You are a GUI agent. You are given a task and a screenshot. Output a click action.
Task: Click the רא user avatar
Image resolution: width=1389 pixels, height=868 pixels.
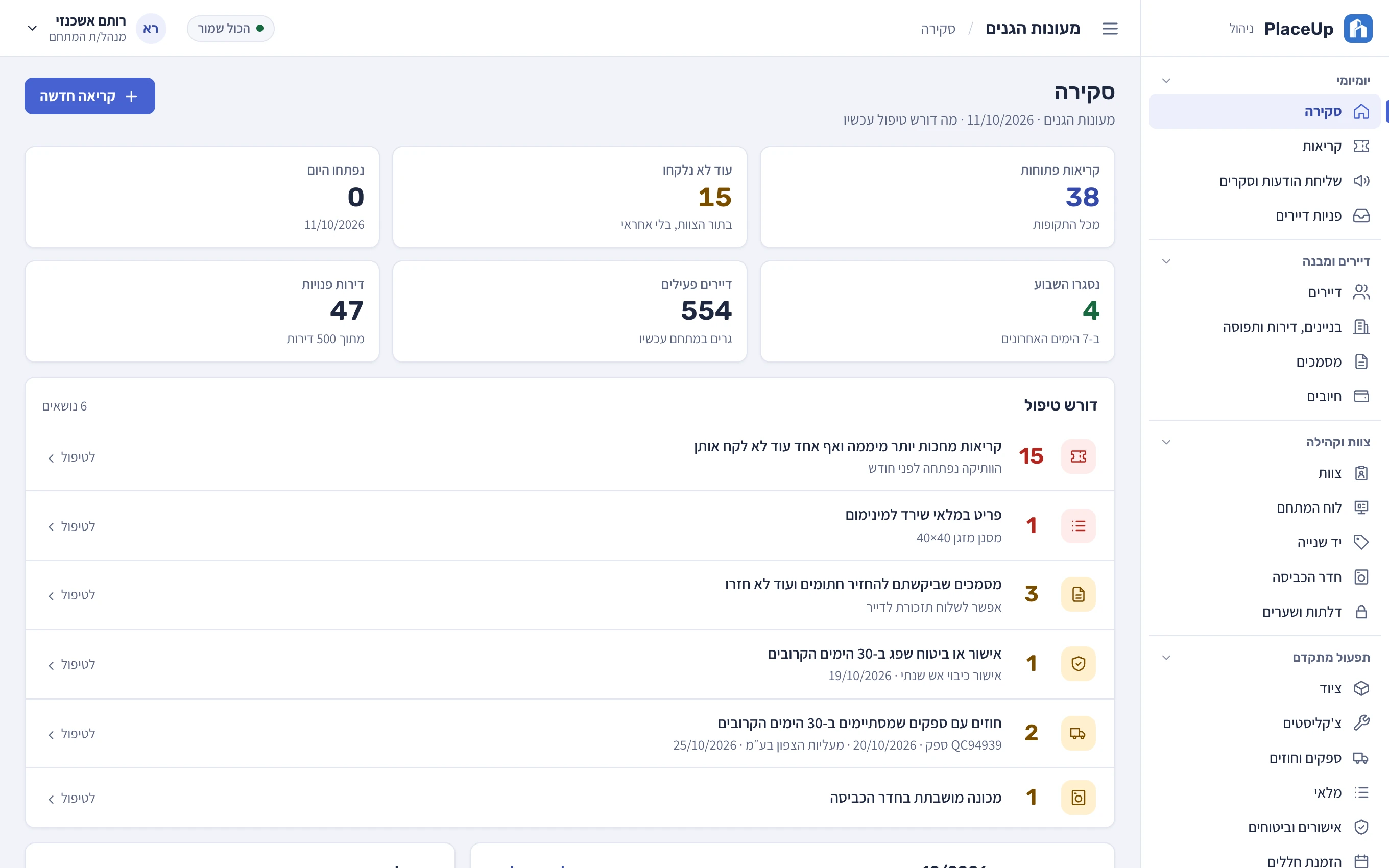pos(151,28)
